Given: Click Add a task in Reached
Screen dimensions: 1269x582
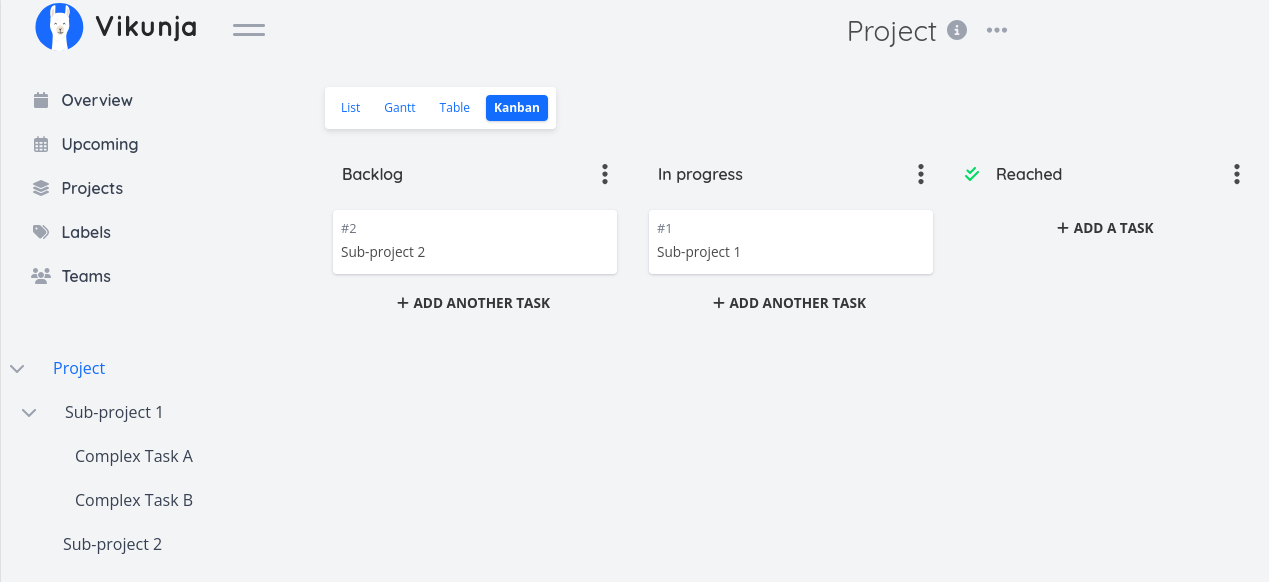Looking at the screenshot, I should click(x=1105, y=228).
